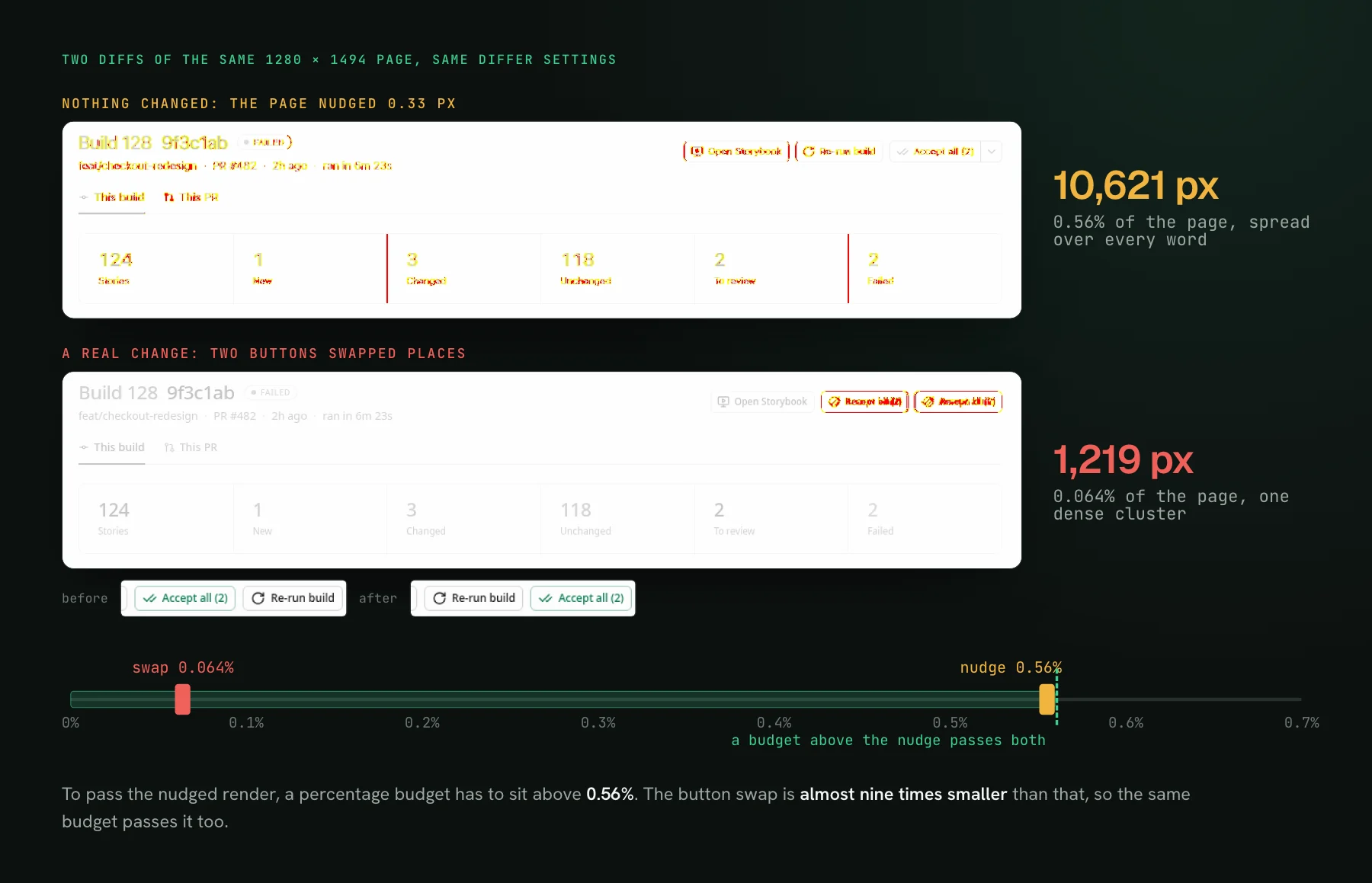The image size is (1372, 883).
Task: Click the double-check icon in the after sample
Action: pos(546,598)
